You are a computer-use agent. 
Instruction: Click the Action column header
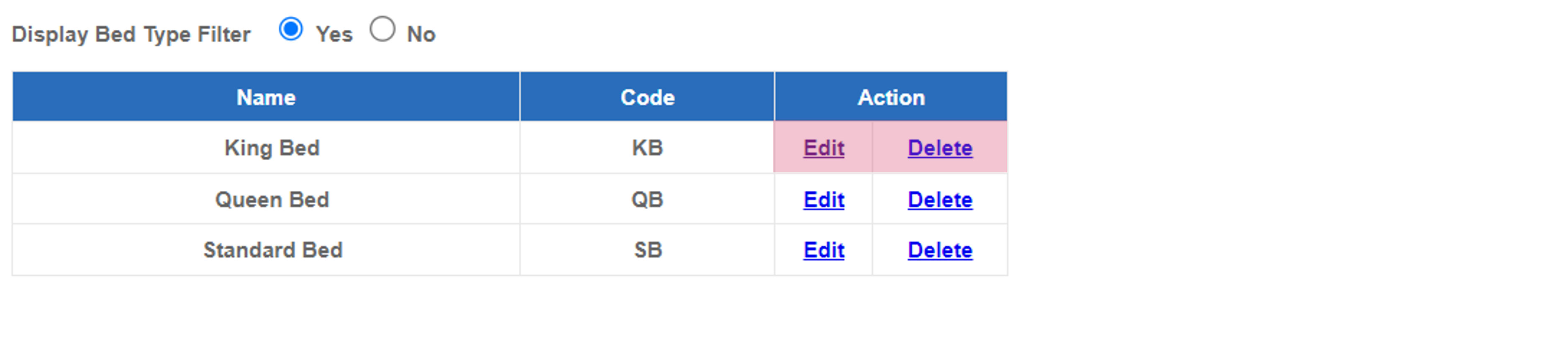pyautogui.click(x=891, y=97)
